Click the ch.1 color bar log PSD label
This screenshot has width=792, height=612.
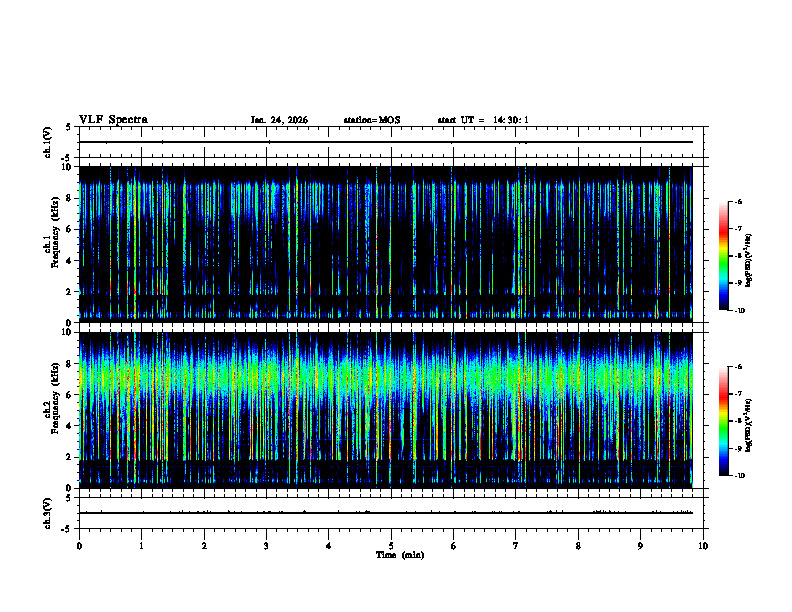pyautogui.click(x=750, y=261)
